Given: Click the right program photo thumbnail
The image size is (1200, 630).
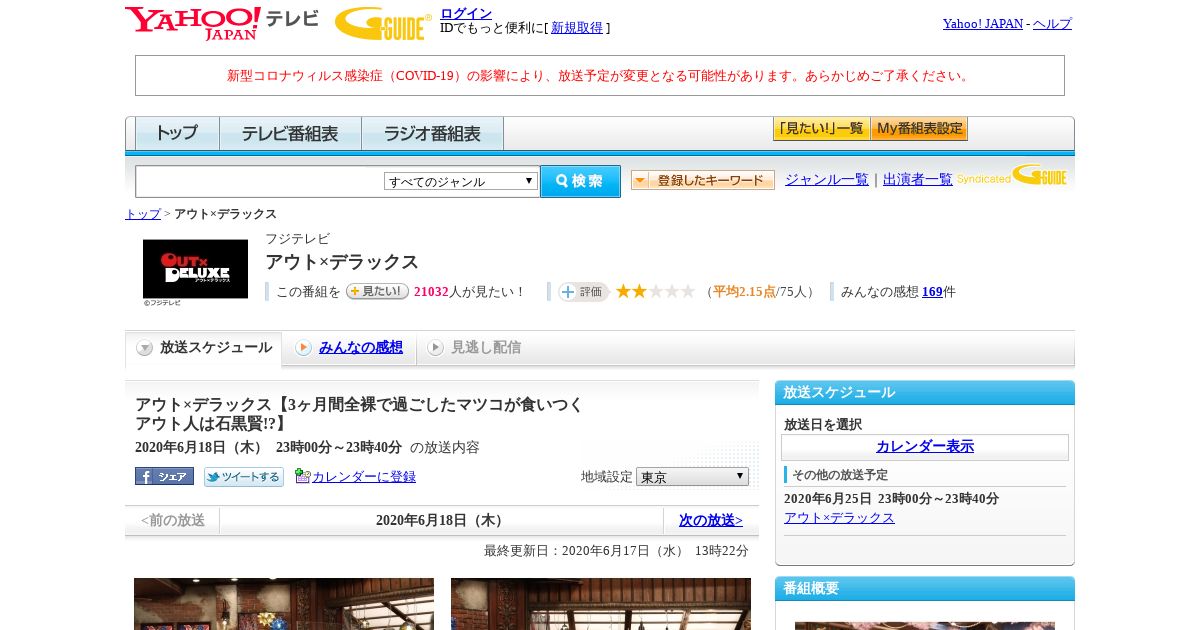Looking at the screenshot, I should [601, 604].
